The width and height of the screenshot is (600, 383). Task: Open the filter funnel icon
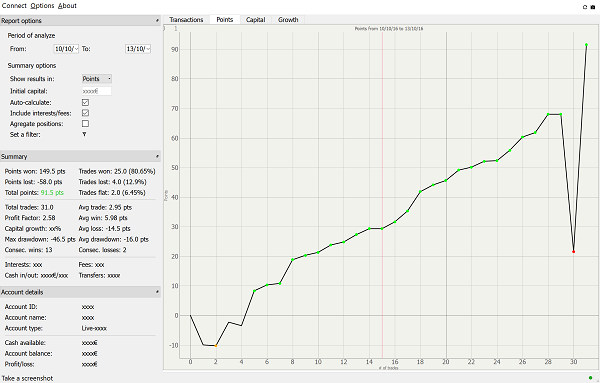pyautogui.click(x=84, y=134)
